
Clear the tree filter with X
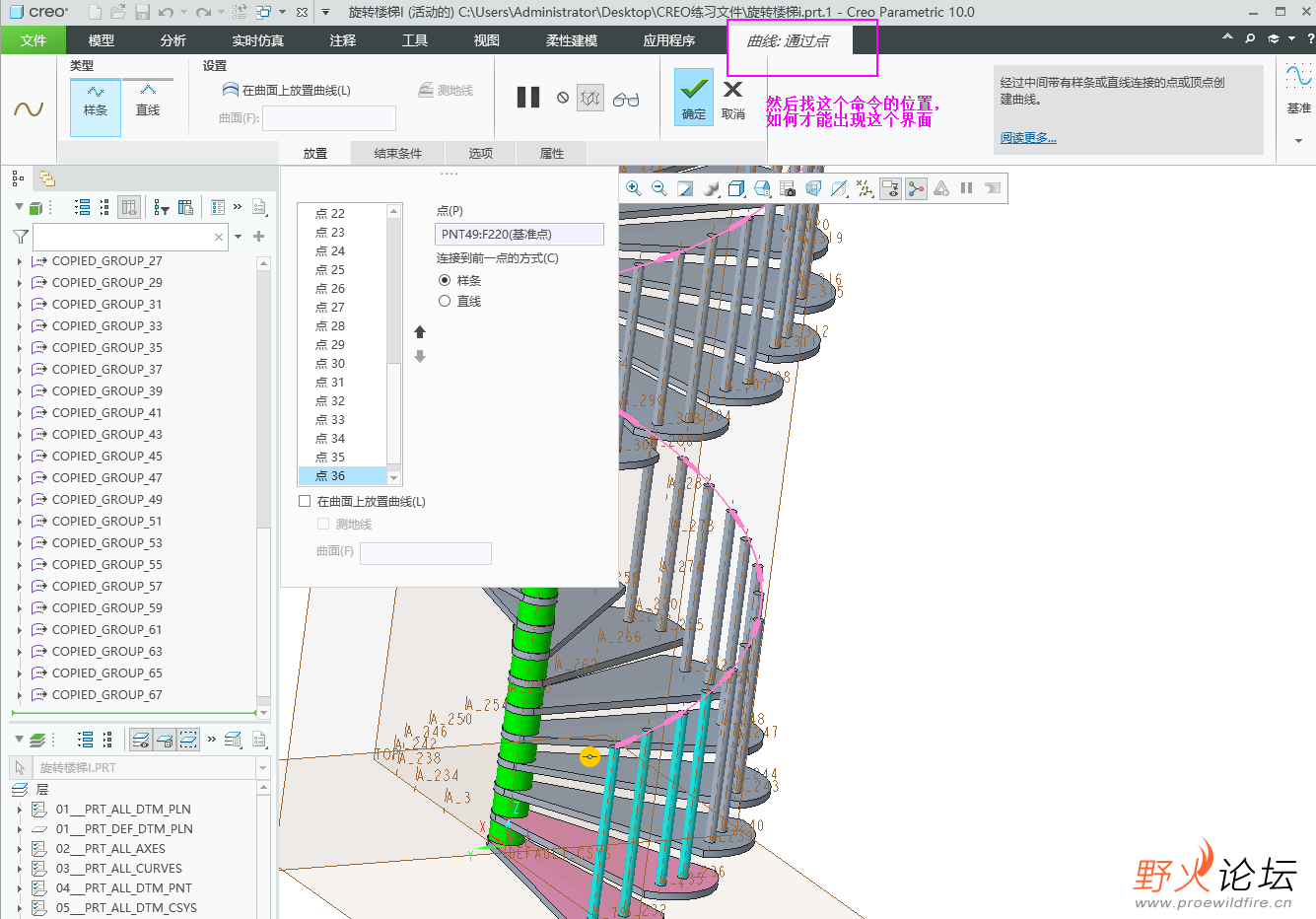pyautogui.click(x=219, y=237)
